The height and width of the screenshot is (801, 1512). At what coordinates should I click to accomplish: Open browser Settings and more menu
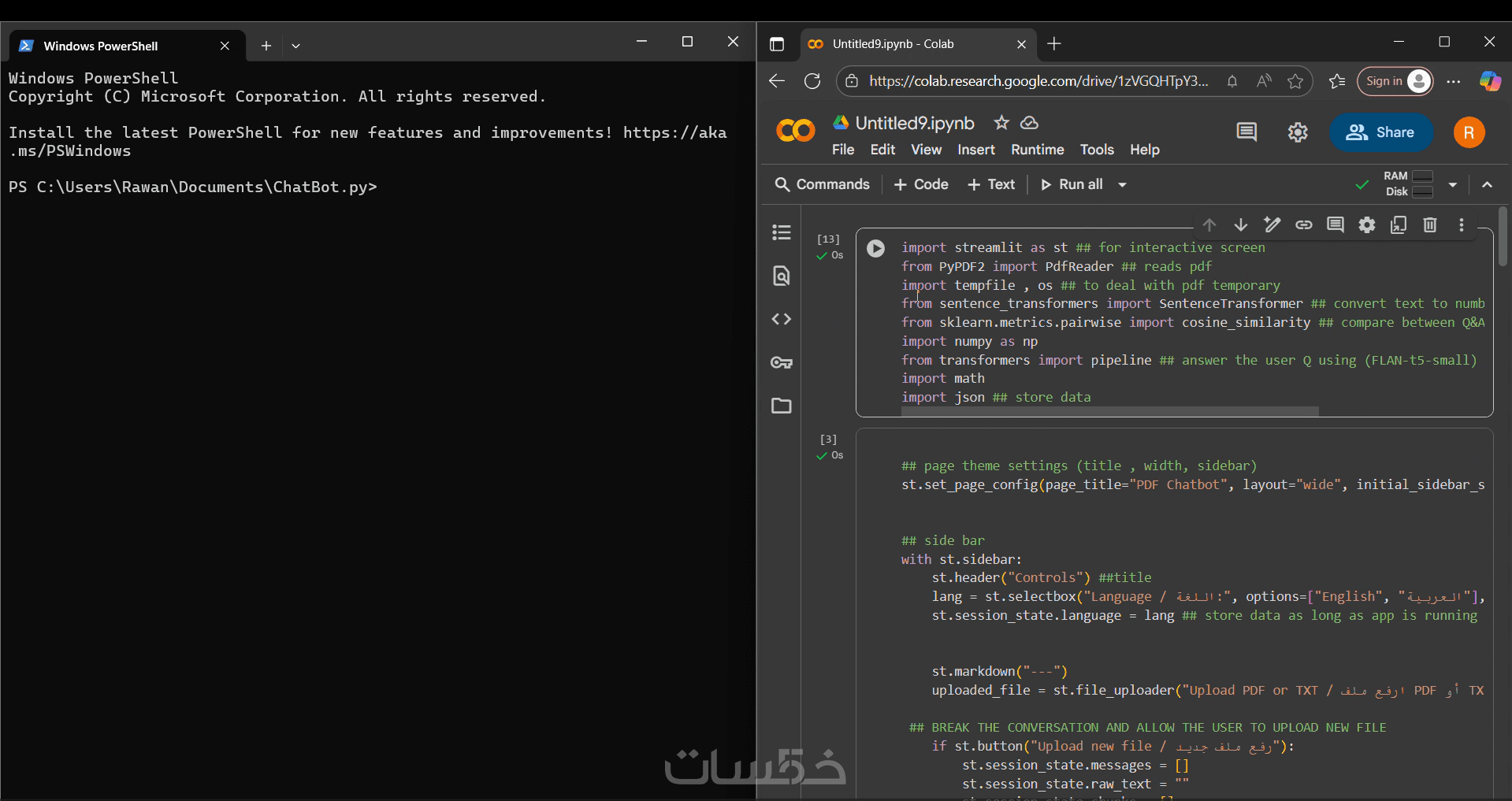(1454, 81)
